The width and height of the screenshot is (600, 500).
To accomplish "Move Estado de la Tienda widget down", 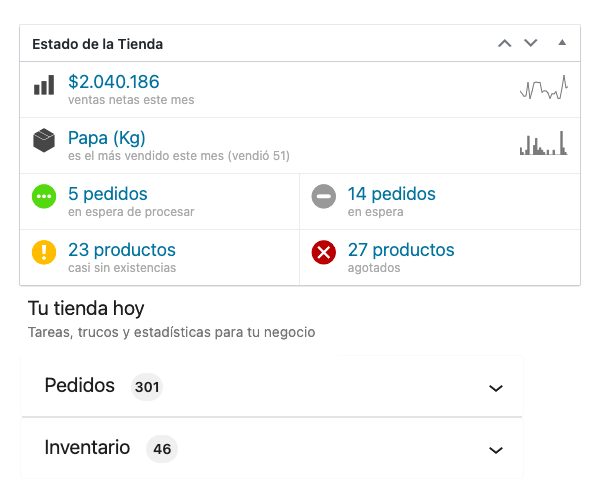I will [531, 43].
